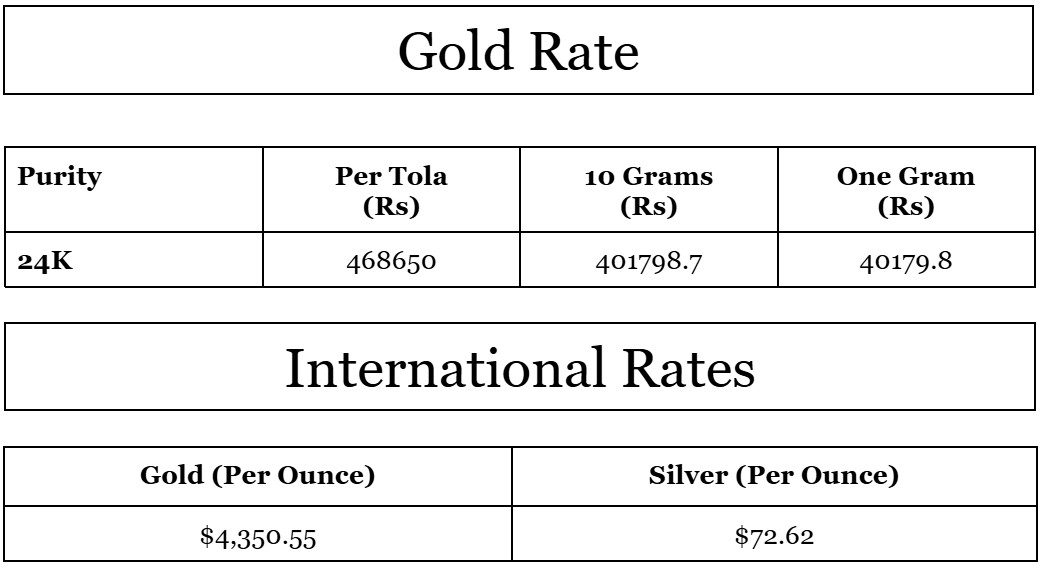The height and width of the screenshot is (568, 1039).
Task: Click the word Gold in the top heading
Action: click(x=454, y=51)
